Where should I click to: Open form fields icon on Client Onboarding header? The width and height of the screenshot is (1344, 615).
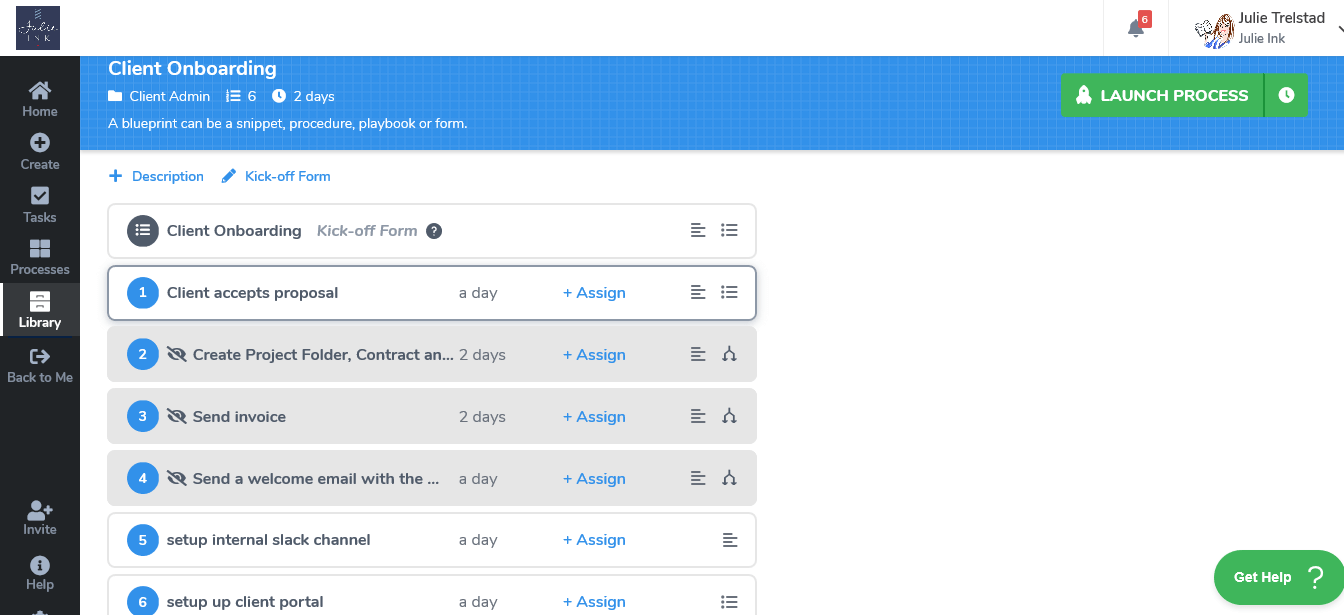(x=729, y=231)
